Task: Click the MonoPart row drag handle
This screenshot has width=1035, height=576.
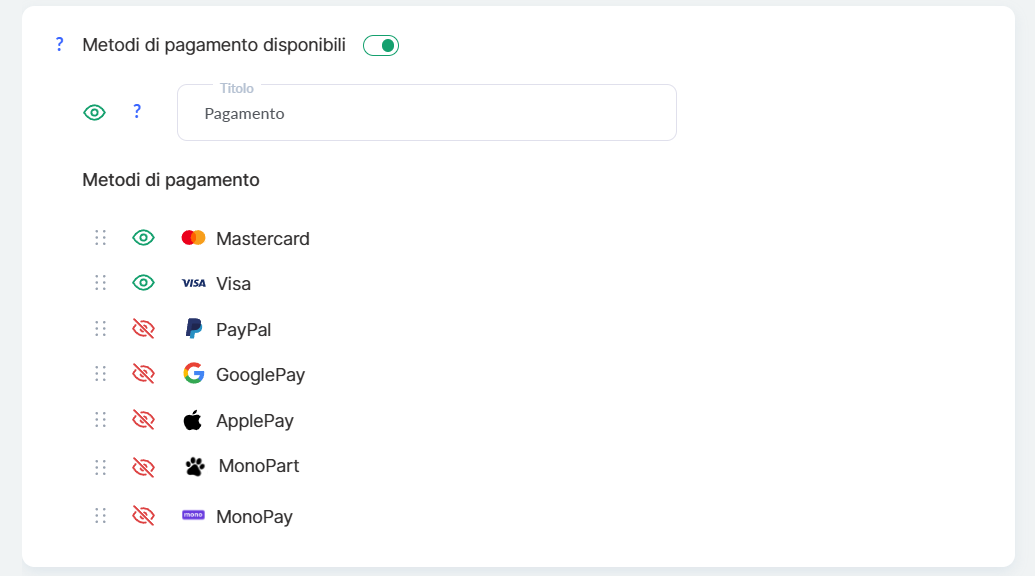Action: pyautogui.click(x=100, y=467)
